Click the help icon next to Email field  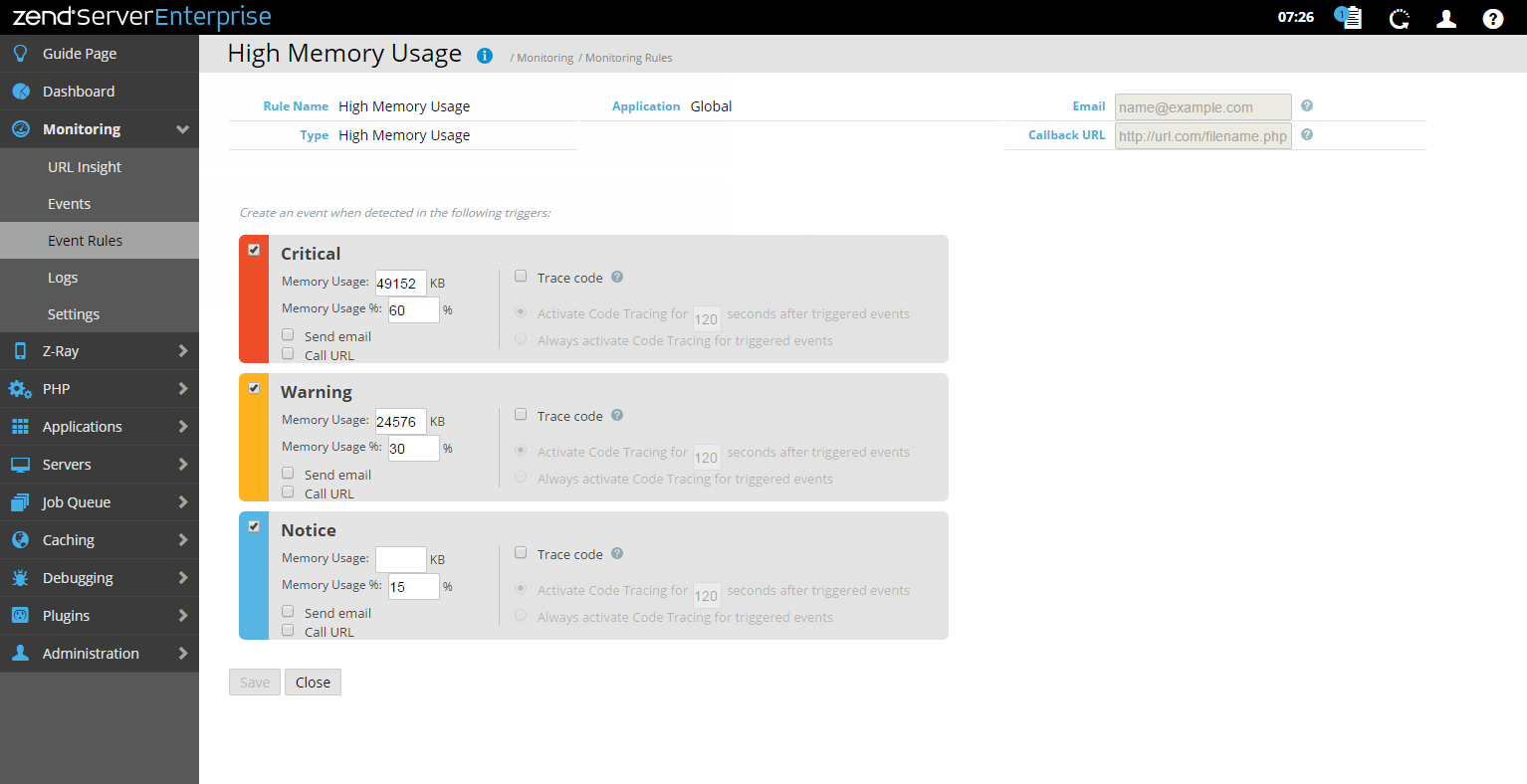pos(1307,105)
